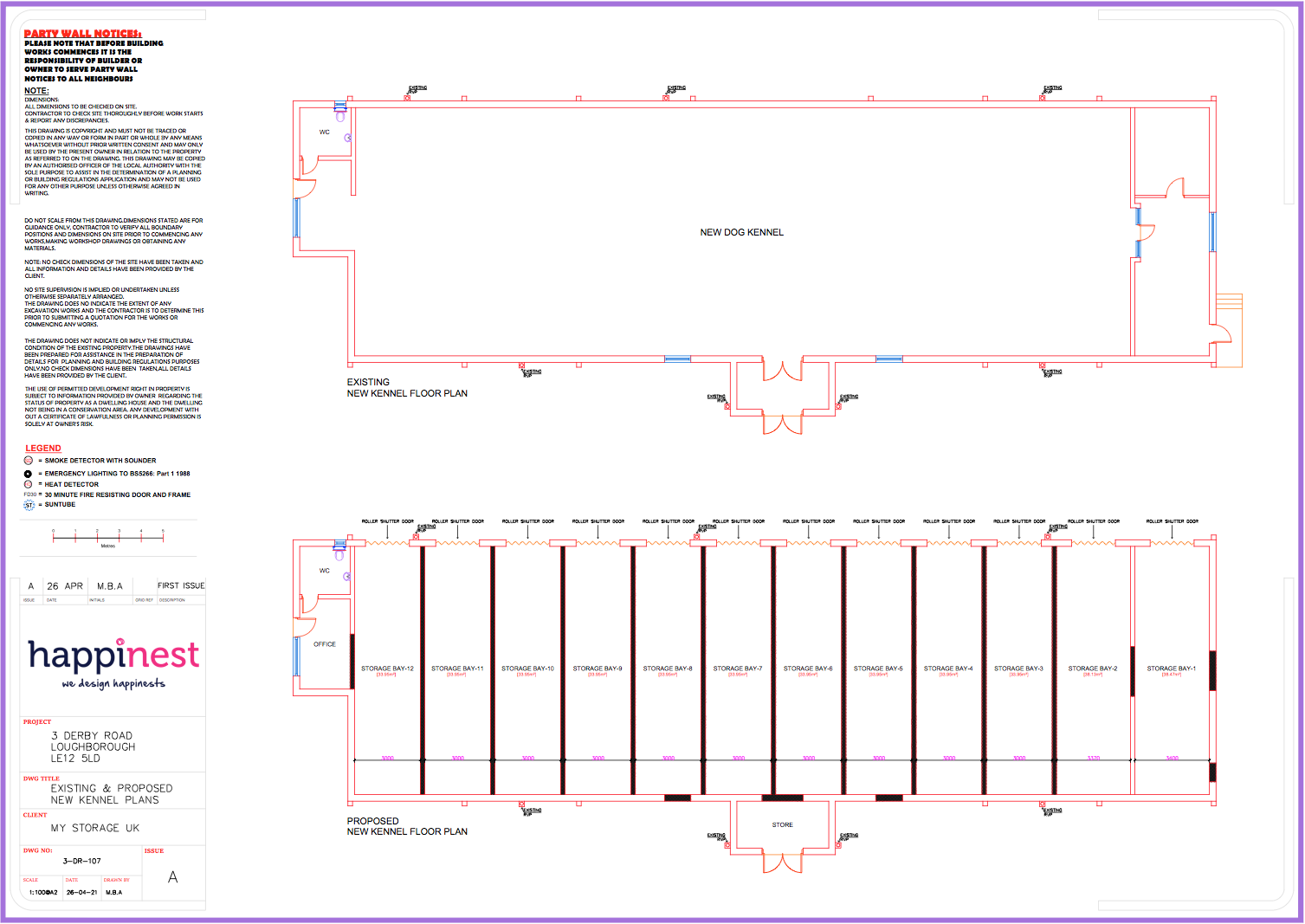This screenshot has width=1305, height=924.
Task: Click the metres scale bar
Action: [108, 538]
